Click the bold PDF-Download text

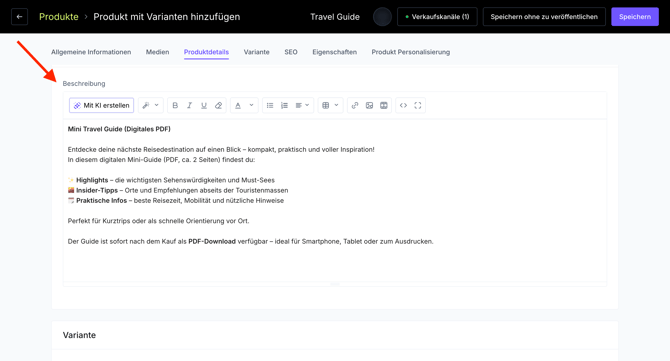[212, 242]
